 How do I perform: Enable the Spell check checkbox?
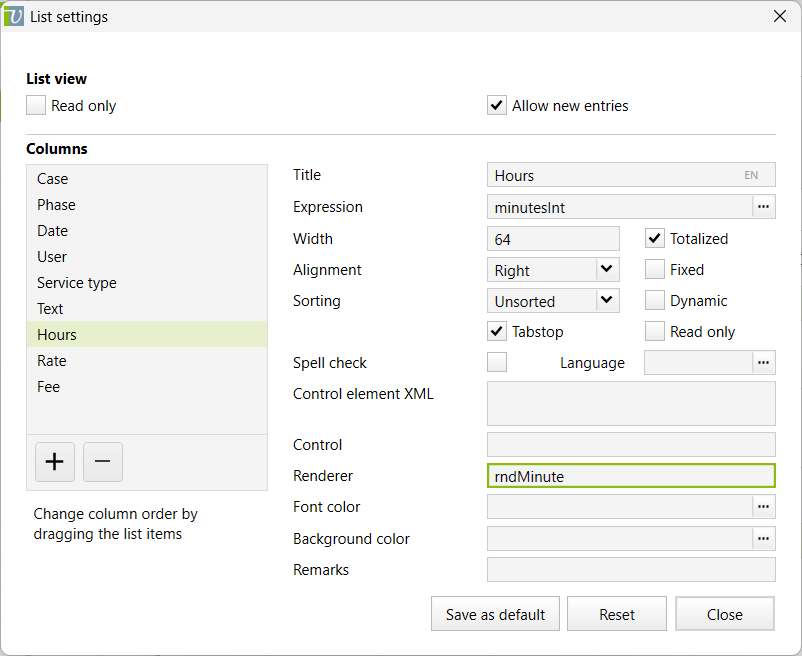click(497, 363)
